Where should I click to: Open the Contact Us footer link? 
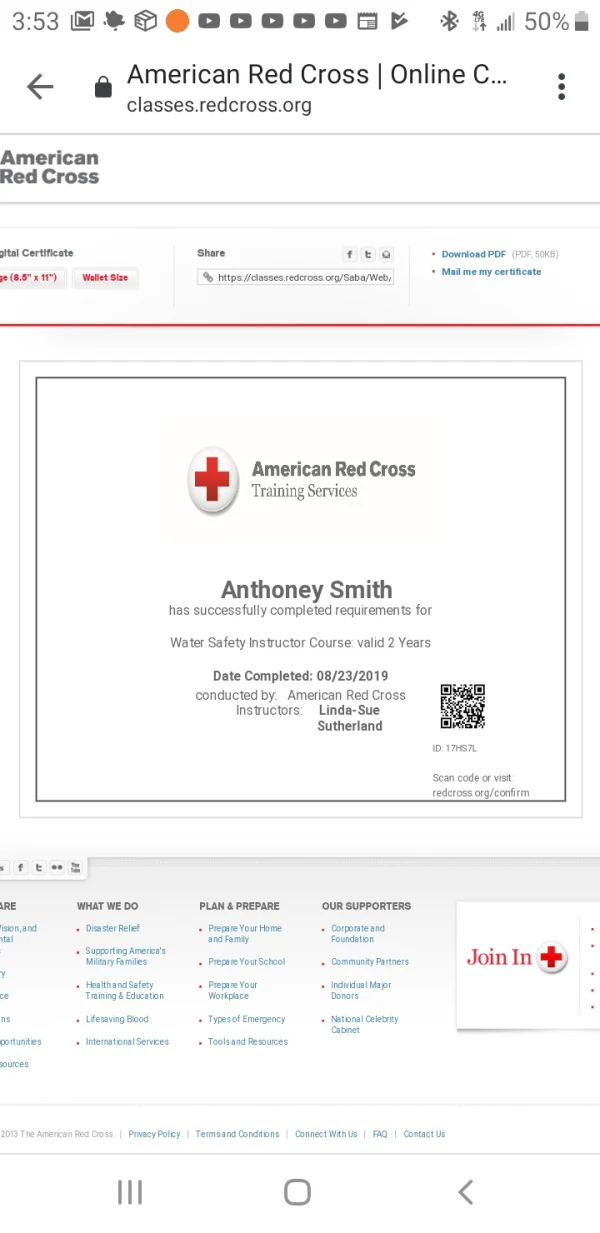(x=424, y=1134)
